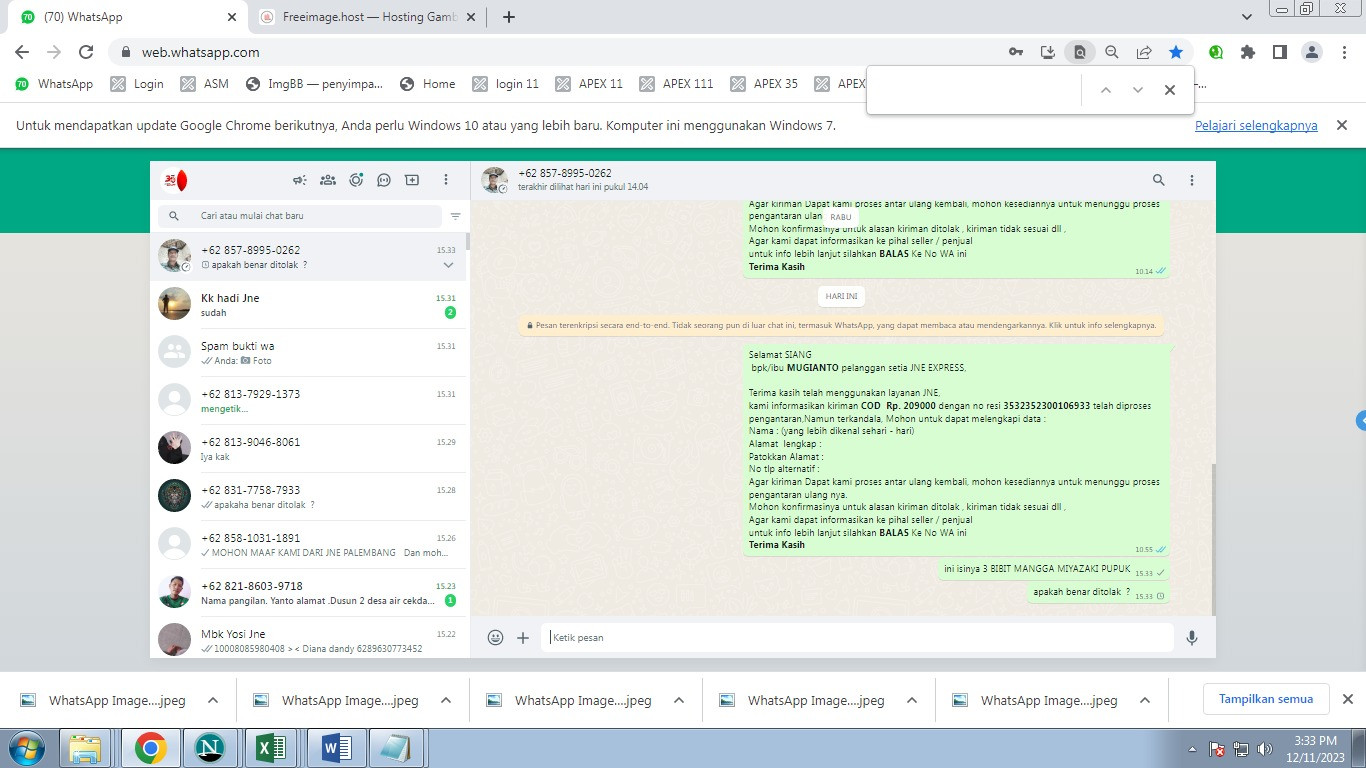Screen dimensions: 1366x768
Task: Click the install app icon in address bar
Action: coord(1048,52)
